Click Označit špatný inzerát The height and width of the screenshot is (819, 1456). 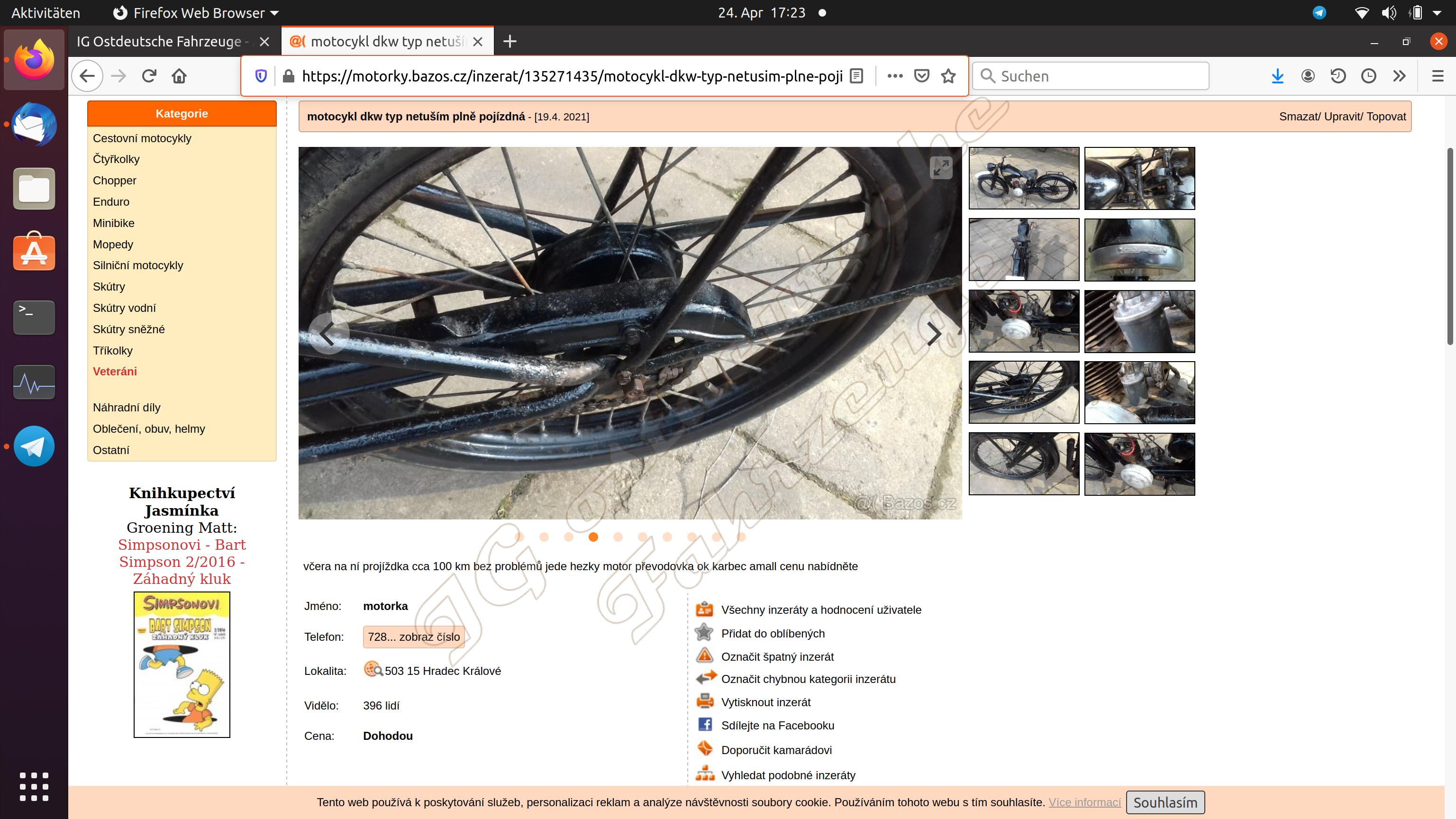777,657
